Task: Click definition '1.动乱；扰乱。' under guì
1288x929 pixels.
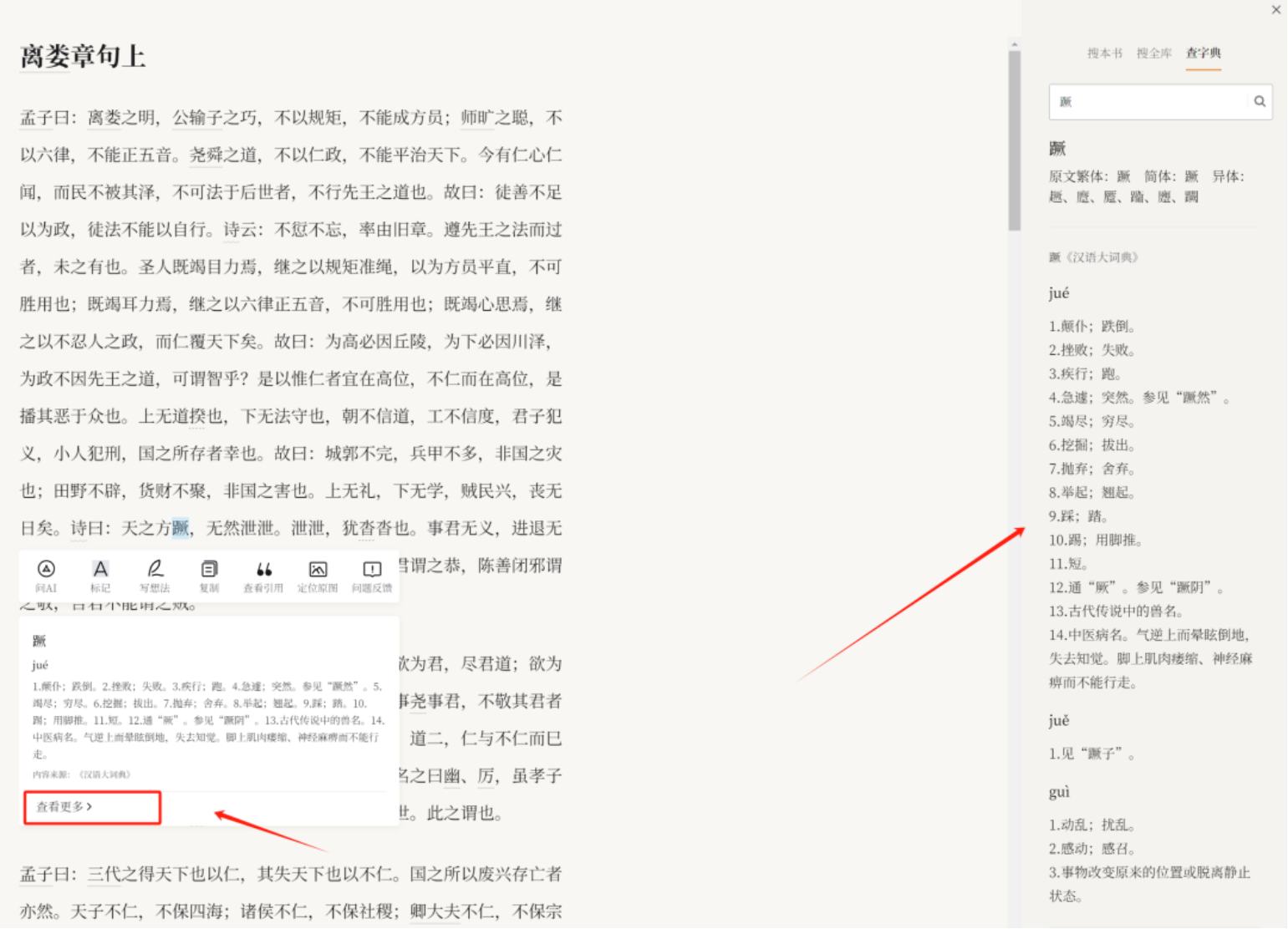Action: [1092, 825]
